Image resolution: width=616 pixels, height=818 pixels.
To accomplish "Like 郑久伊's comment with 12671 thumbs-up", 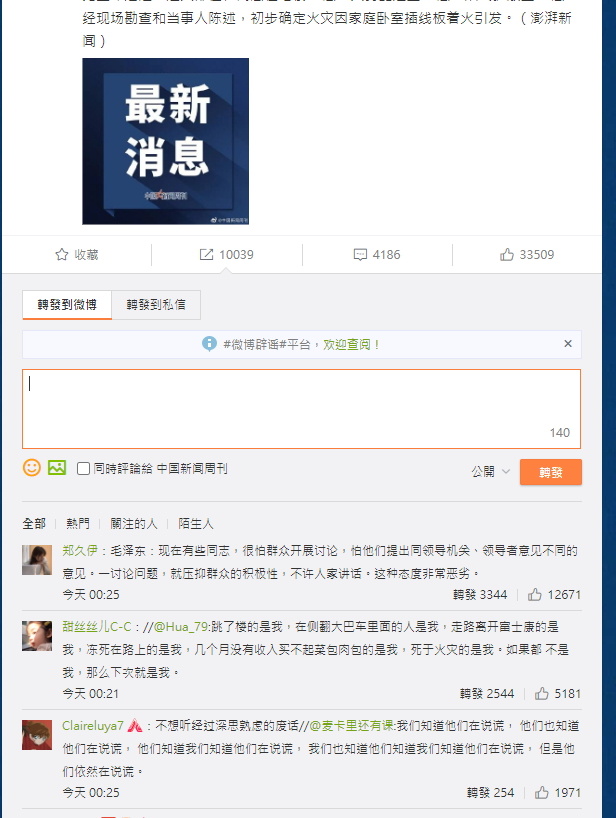I will point(535,595).
